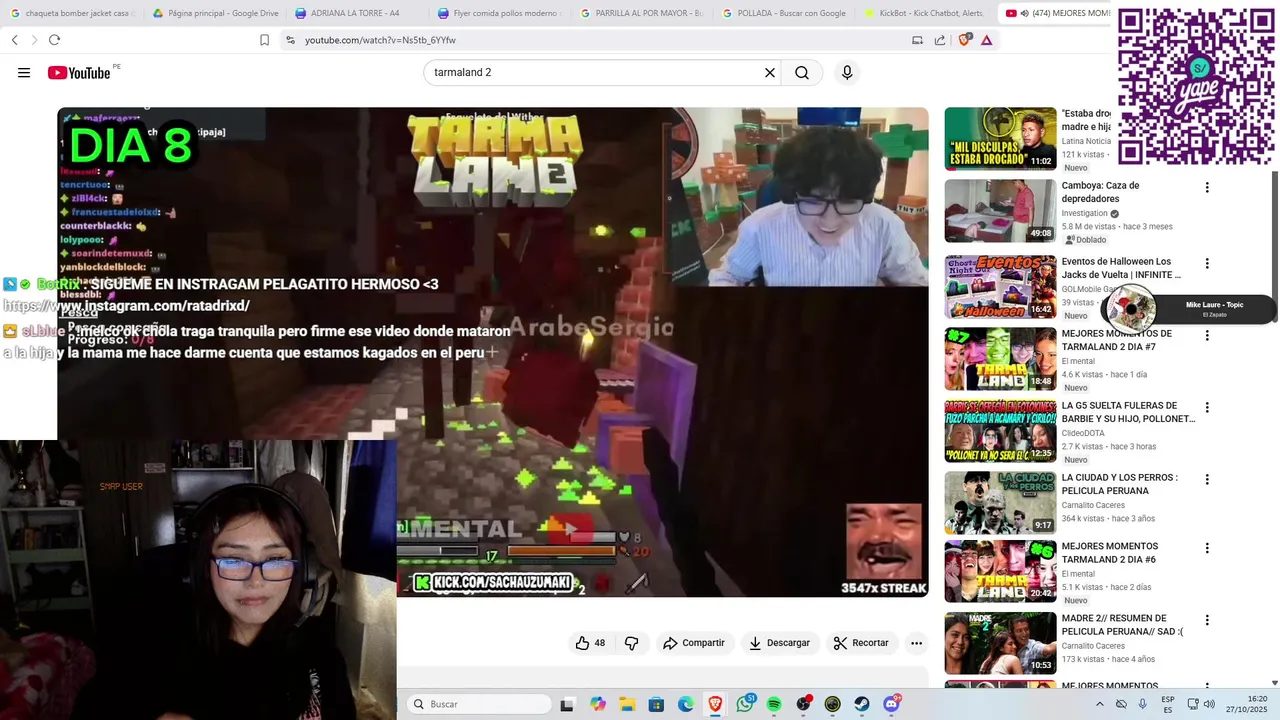Click the MIL DISCULPAS ESTABA DROGADO thumbnail

(x=1000, y=139)
